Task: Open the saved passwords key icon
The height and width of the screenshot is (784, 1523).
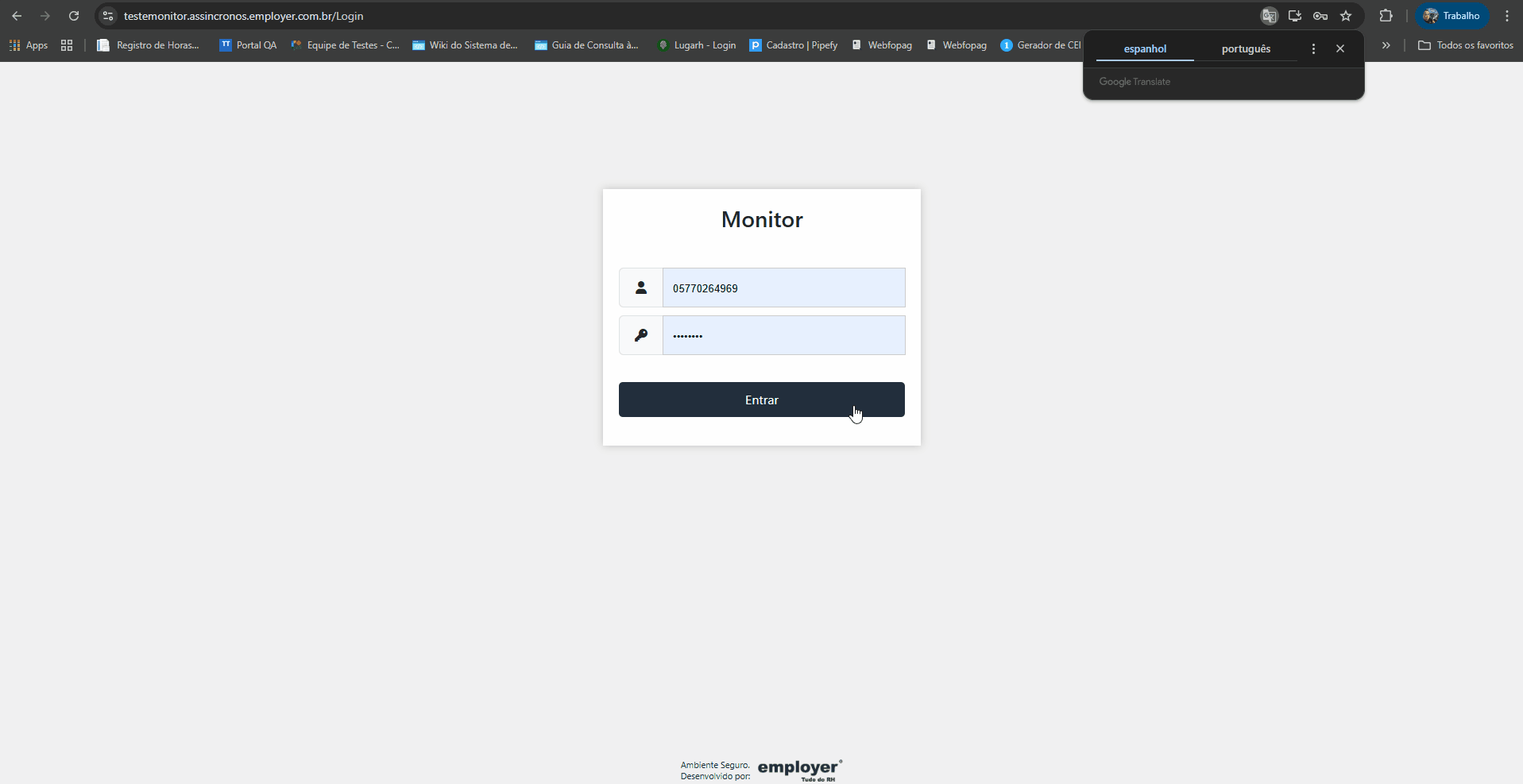Action: pyautogui.click(x=1320, y=16)
